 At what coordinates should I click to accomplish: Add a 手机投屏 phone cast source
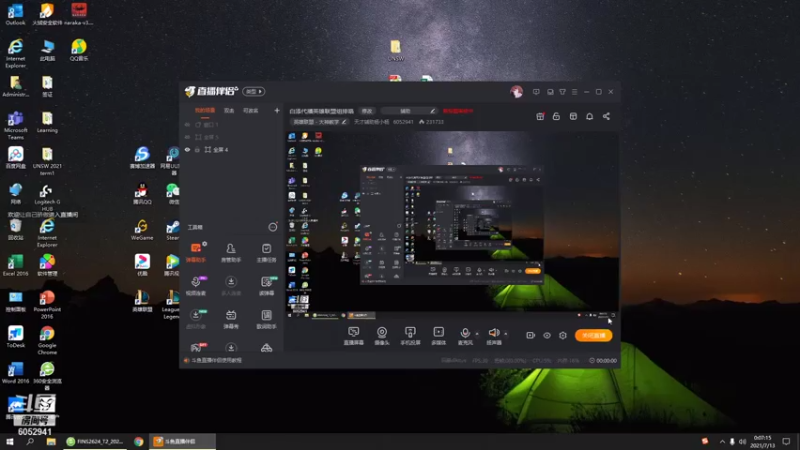point(410,336)
